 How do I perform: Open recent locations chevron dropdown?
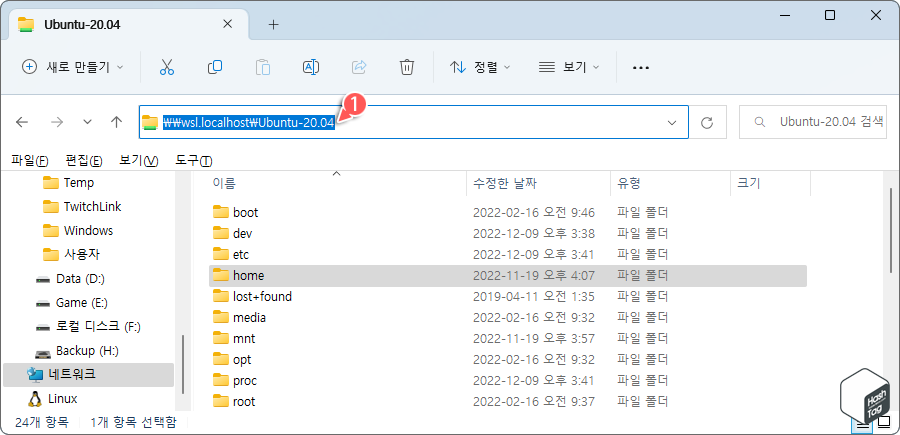point(87,122)
